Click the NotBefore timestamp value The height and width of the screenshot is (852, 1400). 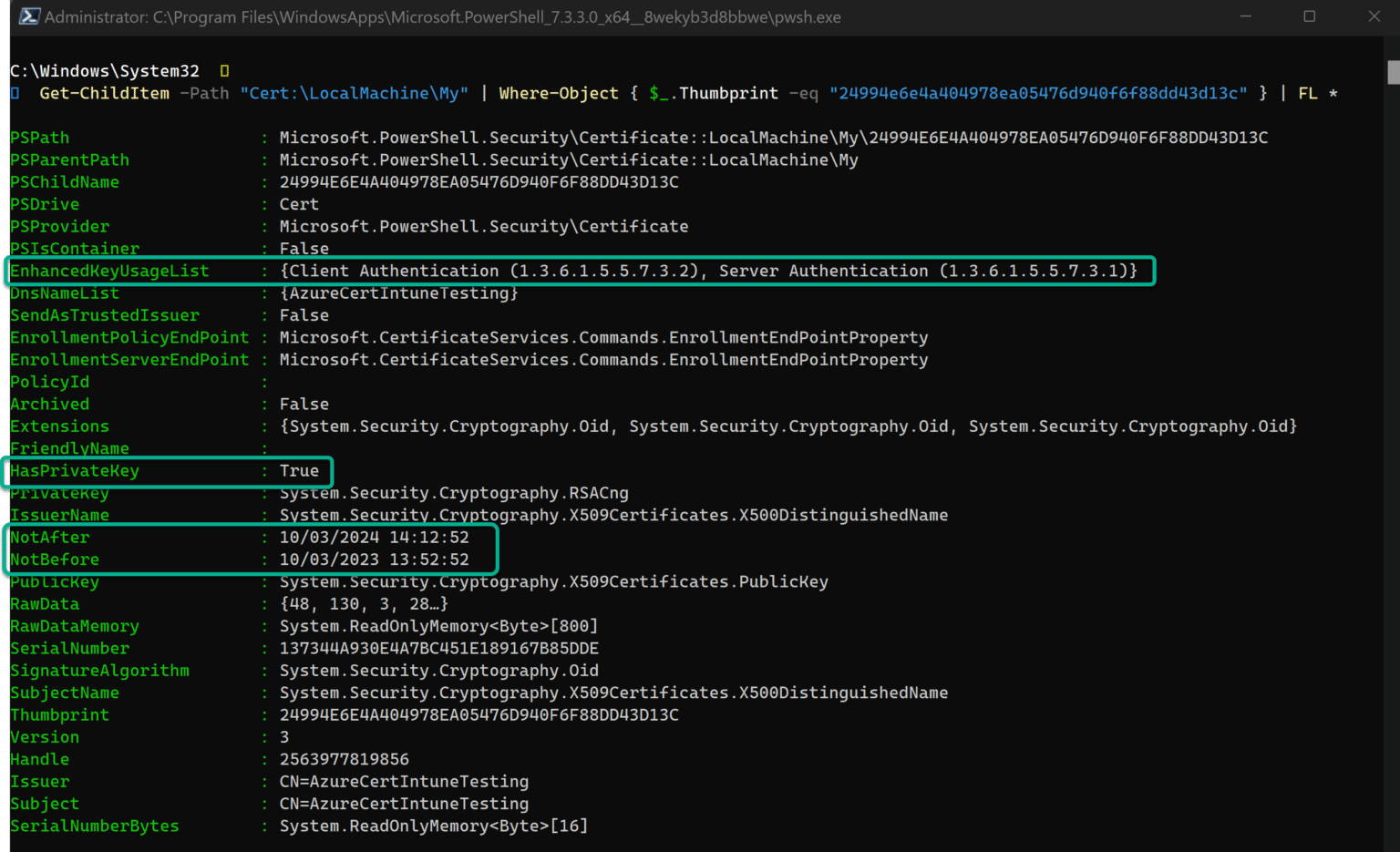coord(373,559)
